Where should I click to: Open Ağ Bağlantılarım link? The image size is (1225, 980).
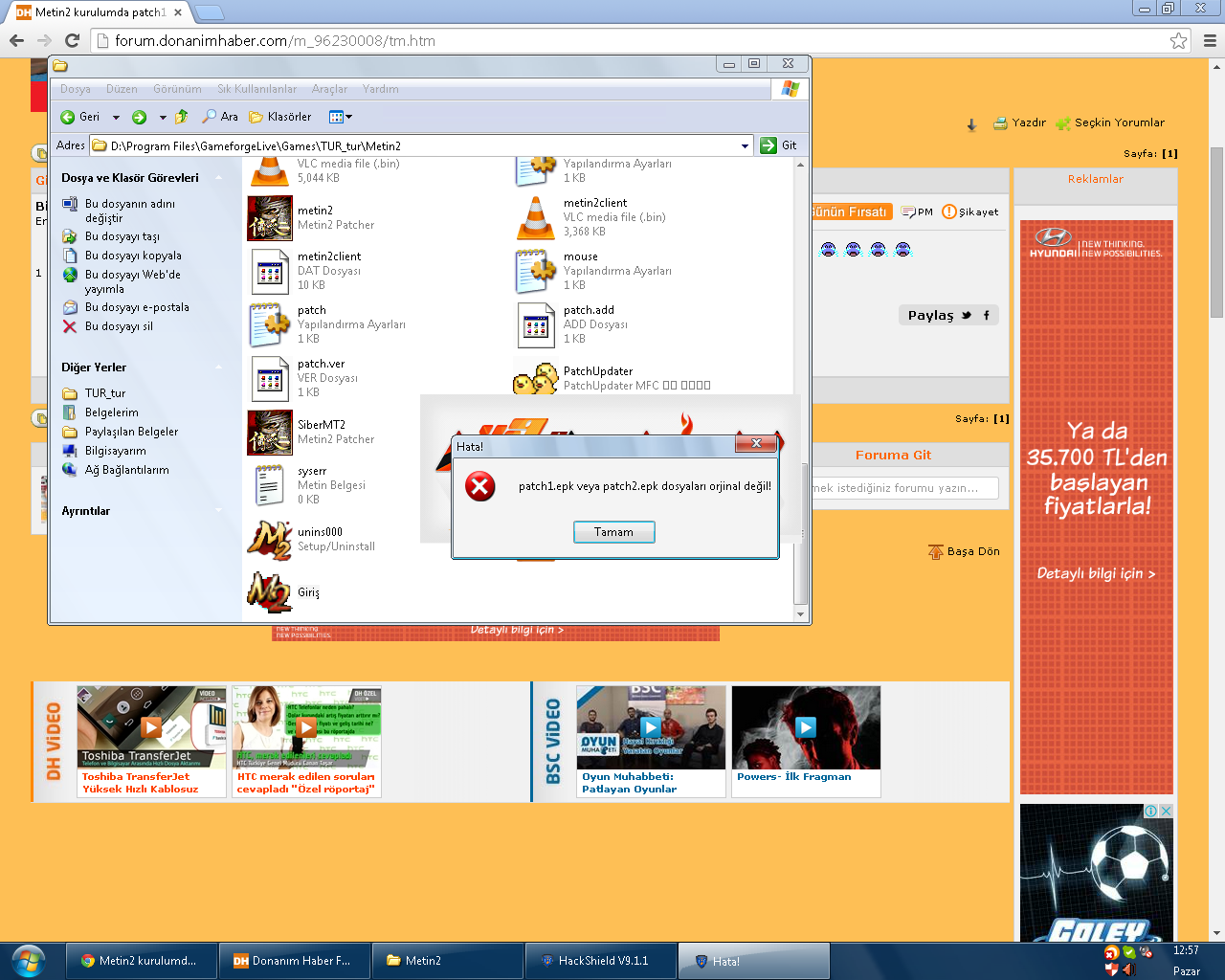click(x=116, y=470)
